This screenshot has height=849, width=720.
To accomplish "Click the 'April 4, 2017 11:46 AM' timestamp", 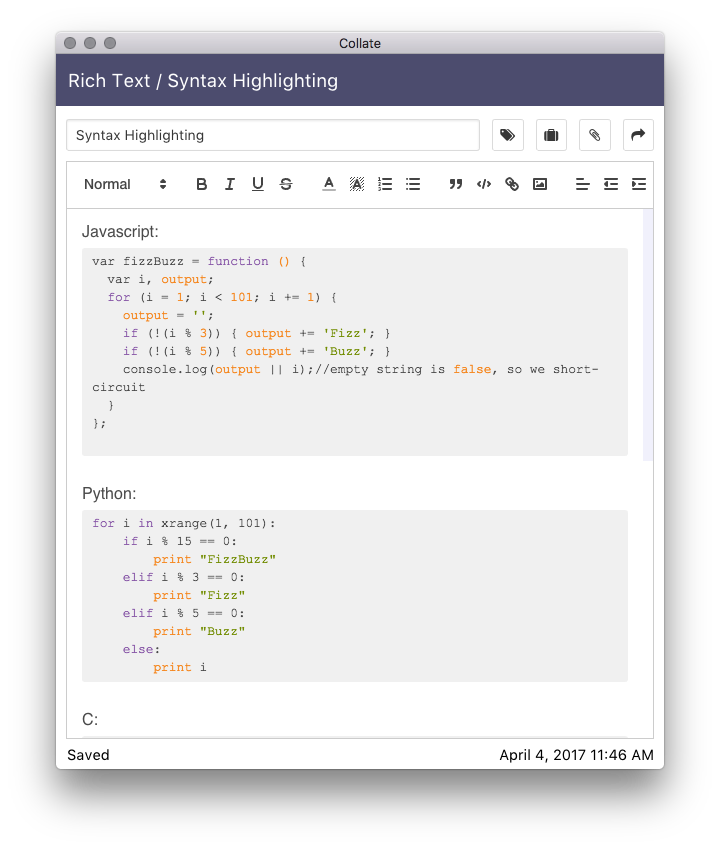I will 577,755.
